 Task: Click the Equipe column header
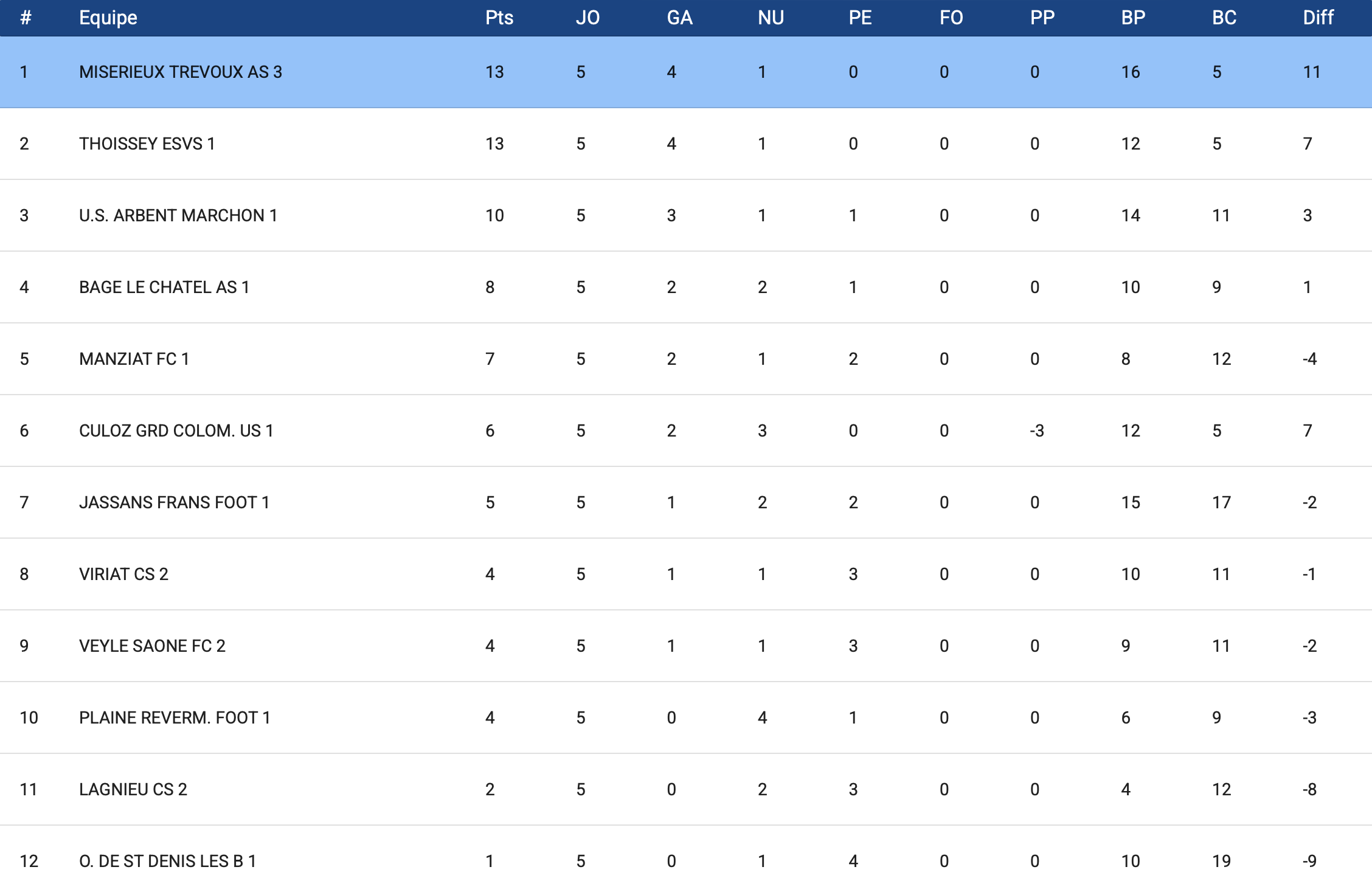tap(108, 18)
